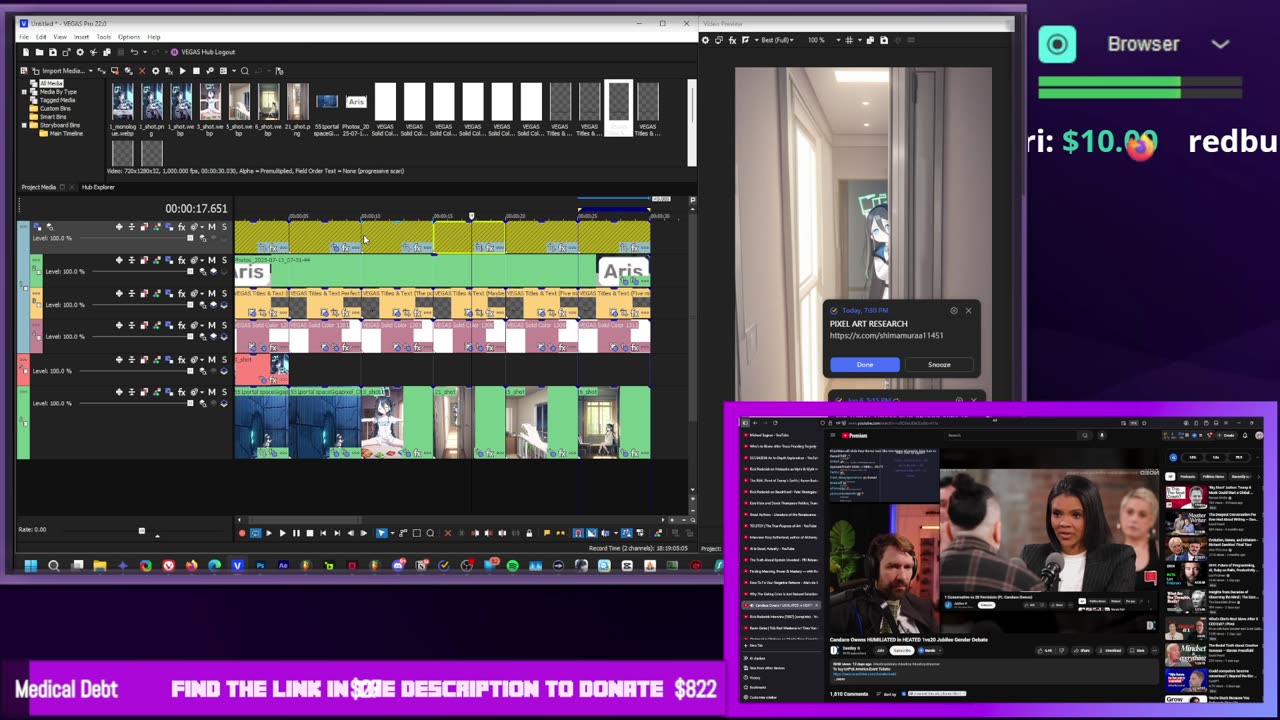The width and height of the screenshot is (1280, 720).
Task: Click first track's Level slider handle
Action: point(190,238)
